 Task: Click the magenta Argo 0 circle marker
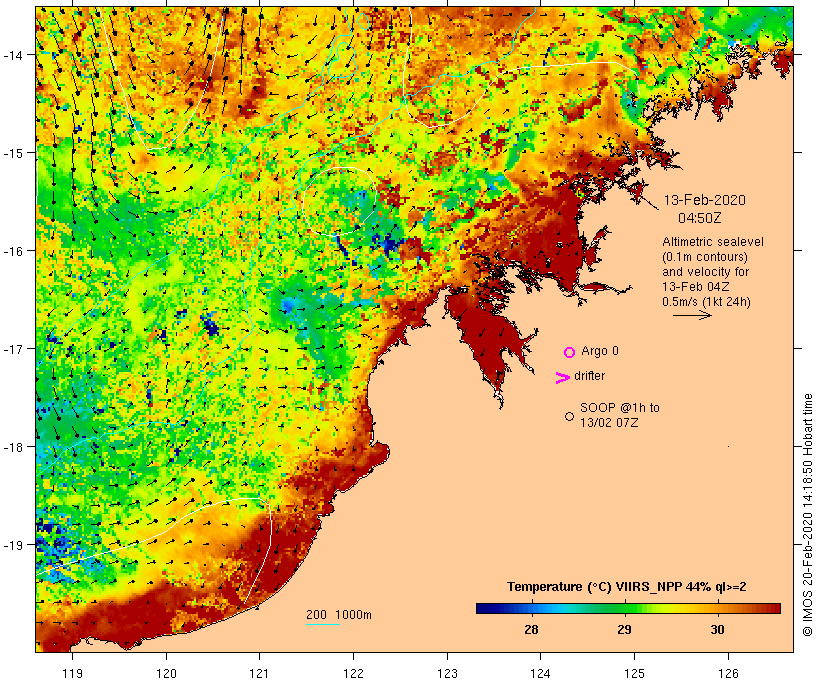570,352
